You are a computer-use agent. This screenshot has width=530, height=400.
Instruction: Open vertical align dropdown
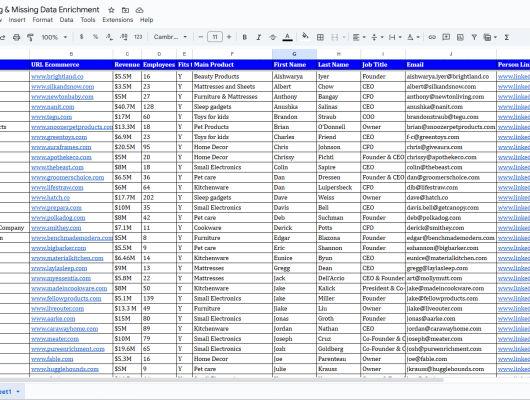[377, 37]
